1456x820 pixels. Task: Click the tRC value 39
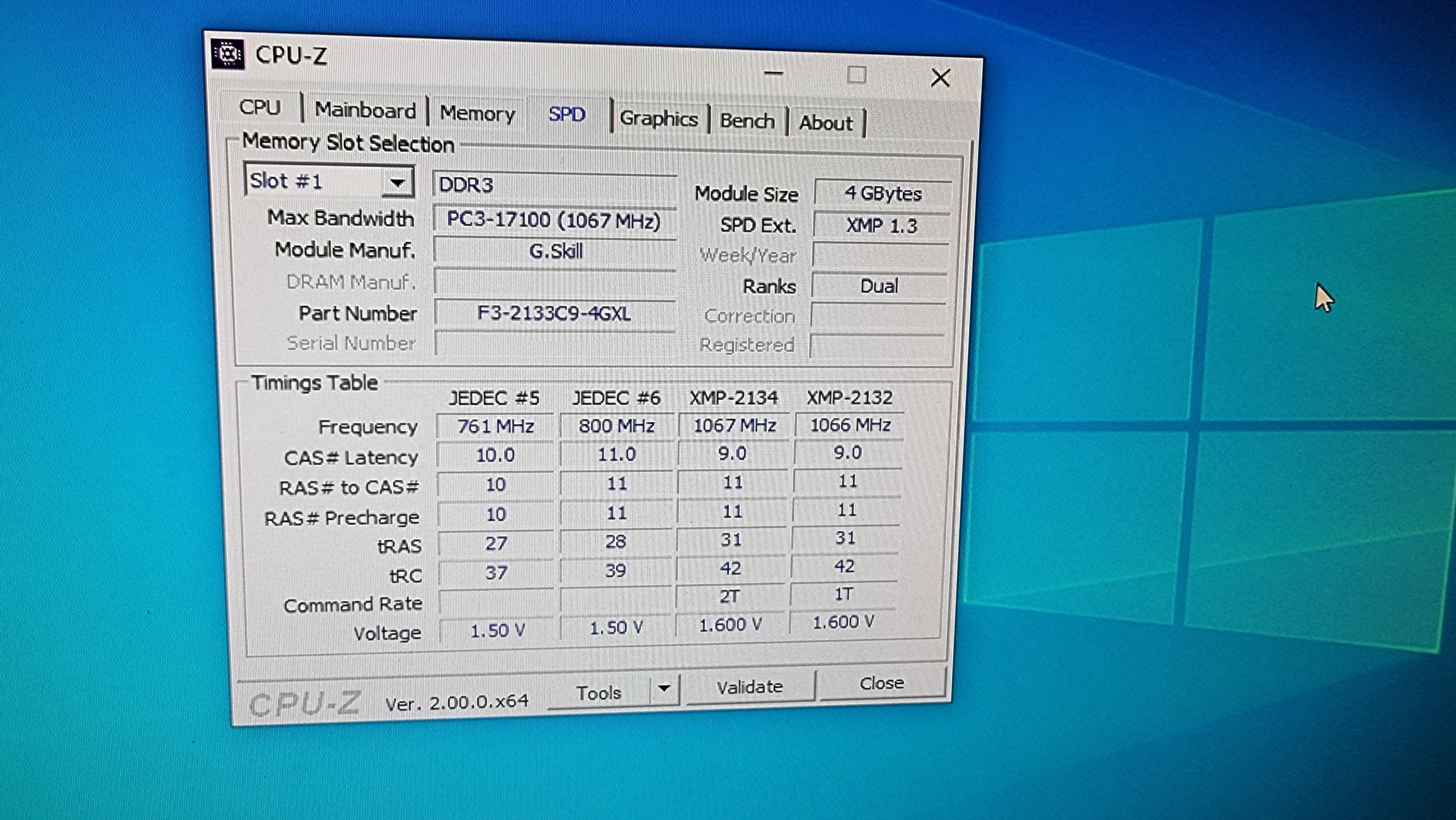(616, 571)
